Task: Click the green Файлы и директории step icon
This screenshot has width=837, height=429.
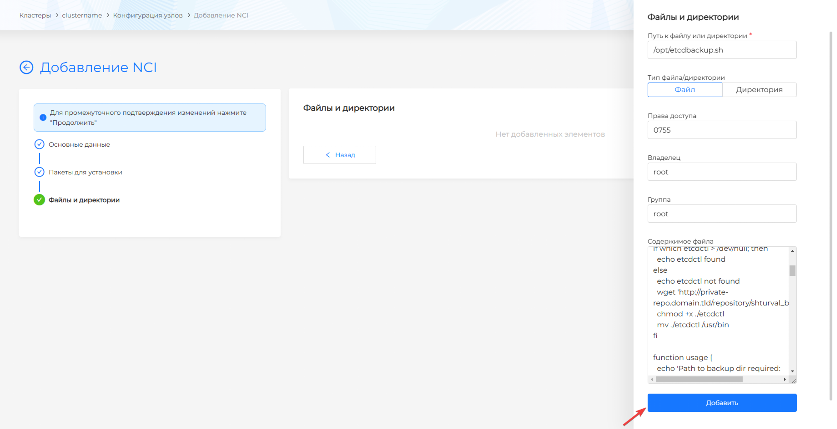Action: [39, 199]
